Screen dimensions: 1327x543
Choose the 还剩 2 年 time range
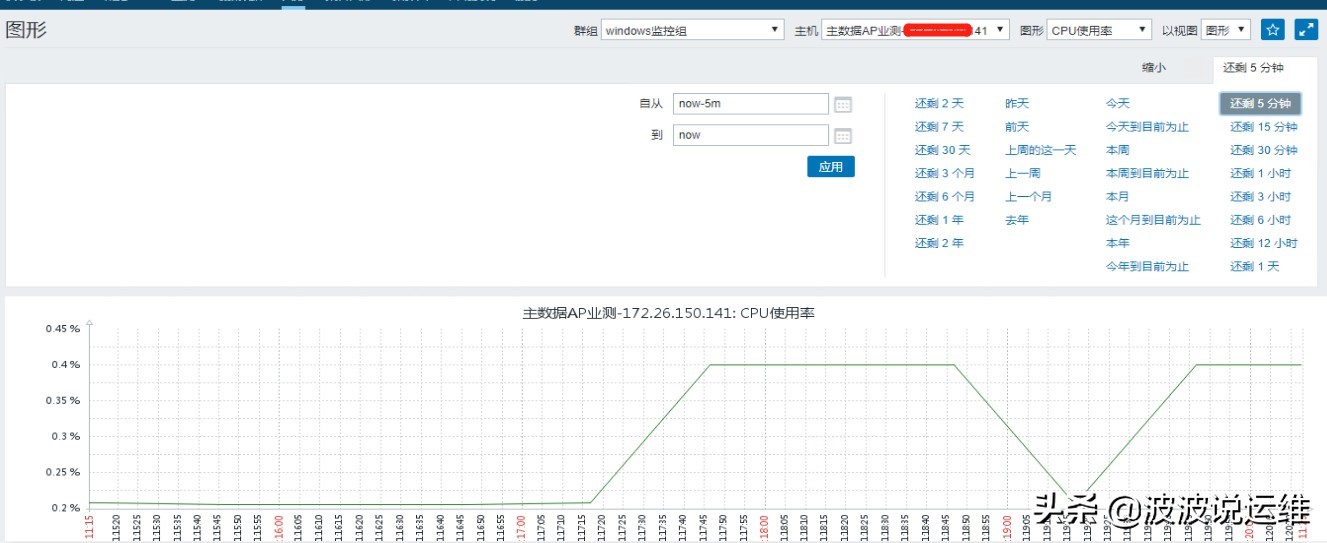(x=939, y=243)
